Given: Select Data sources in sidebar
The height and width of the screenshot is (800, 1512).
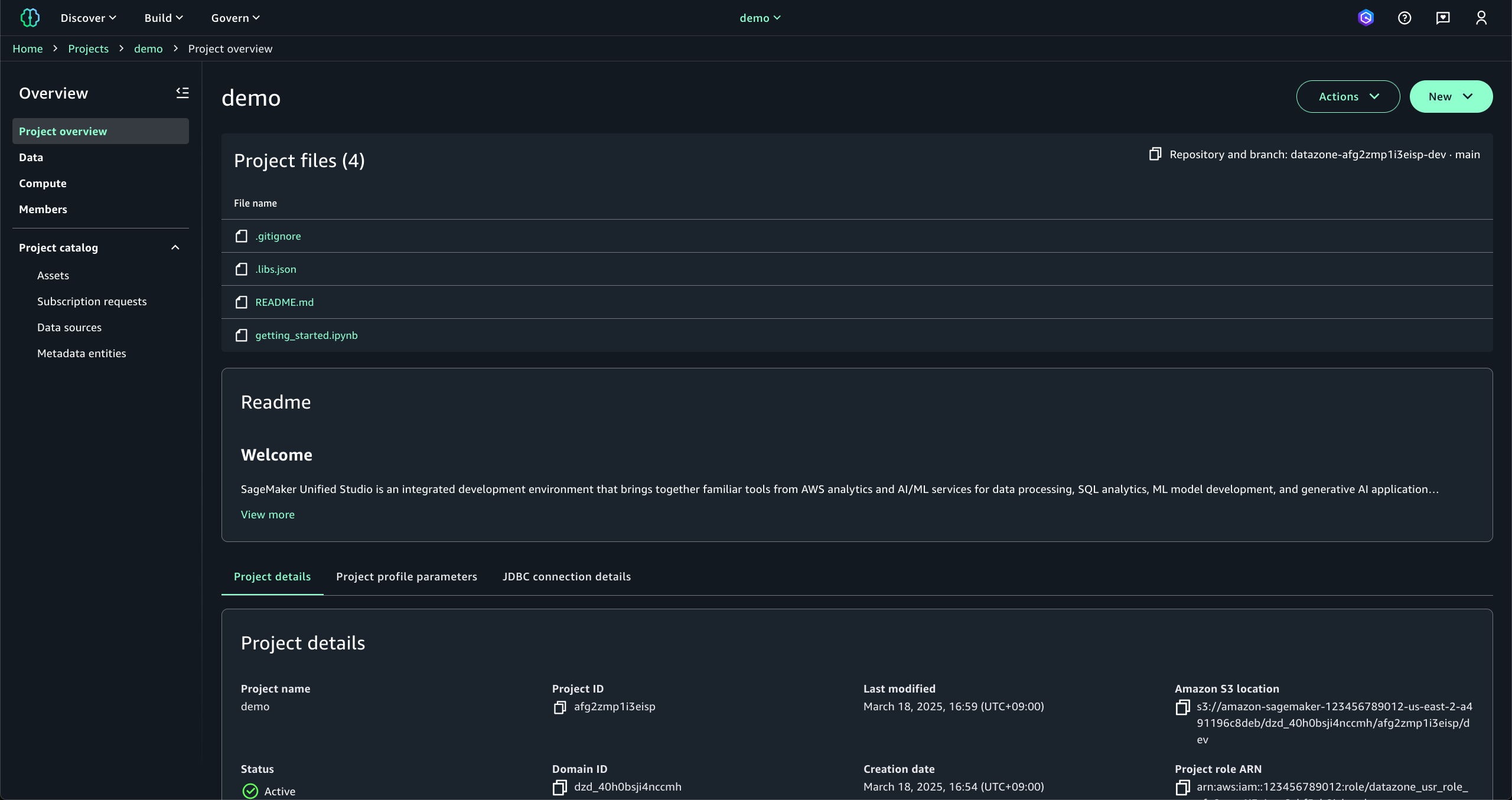Looking at the screenshot, I should pyautogui.click(x=69, y=327).
